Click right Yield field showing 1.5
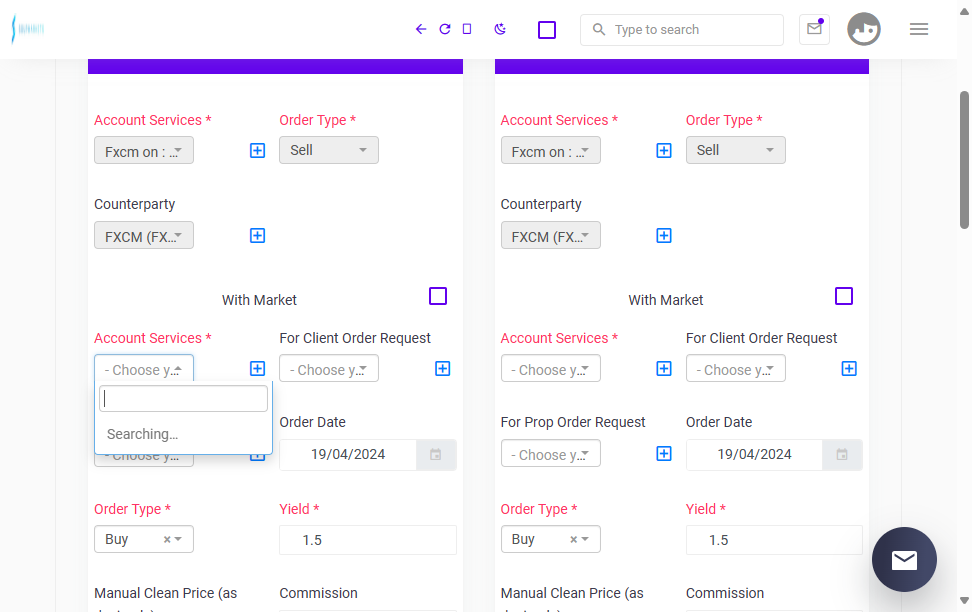 click(774, 540)
